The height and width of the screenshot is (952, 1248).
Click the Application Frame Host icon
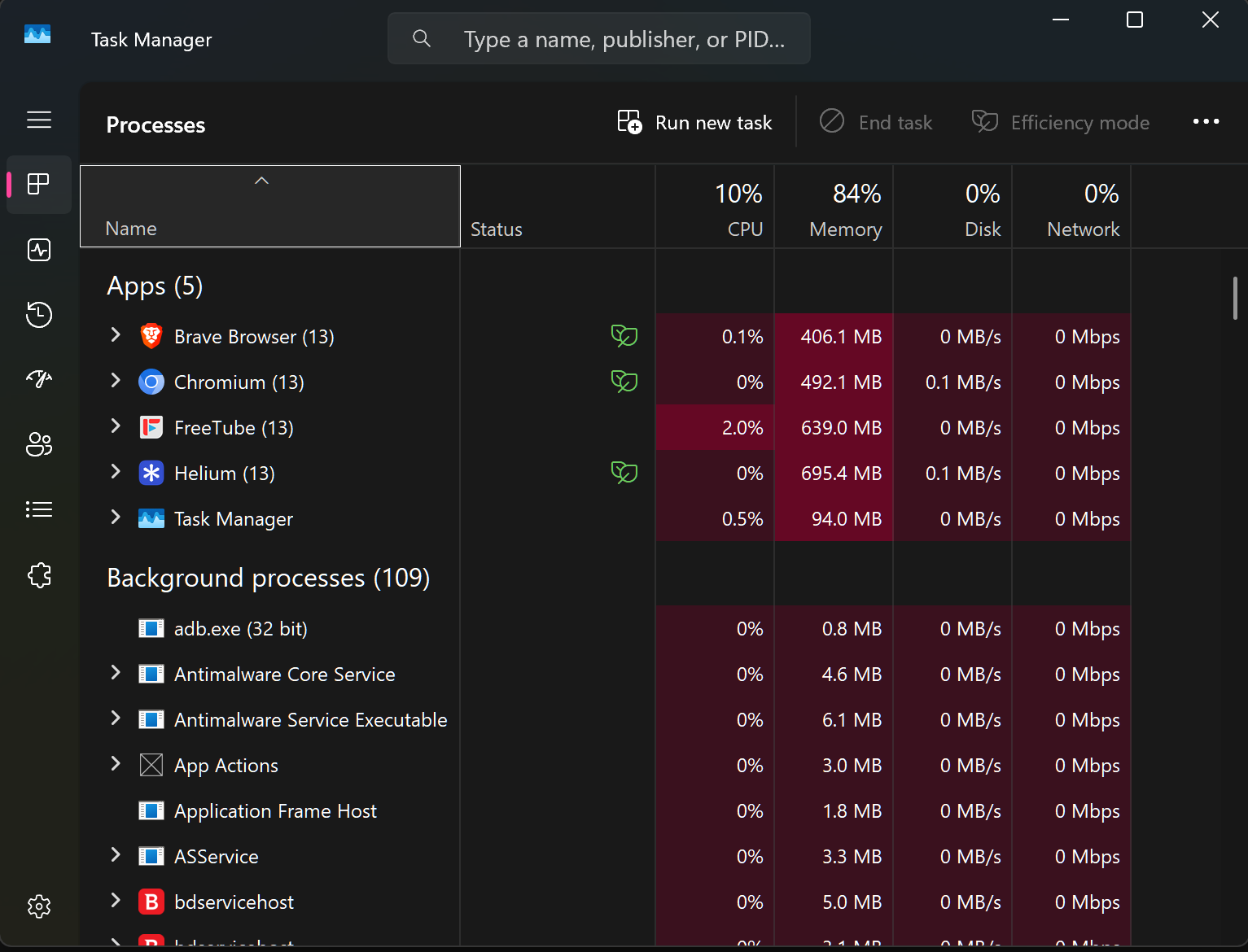point(151,810)
